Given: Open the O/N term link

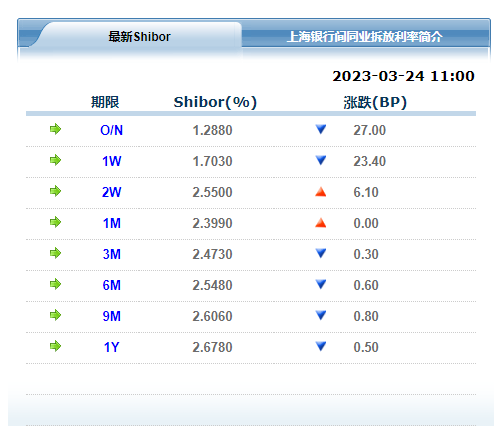Looking at the screenshot, I should pyautogui.click(x=111, y=130).
